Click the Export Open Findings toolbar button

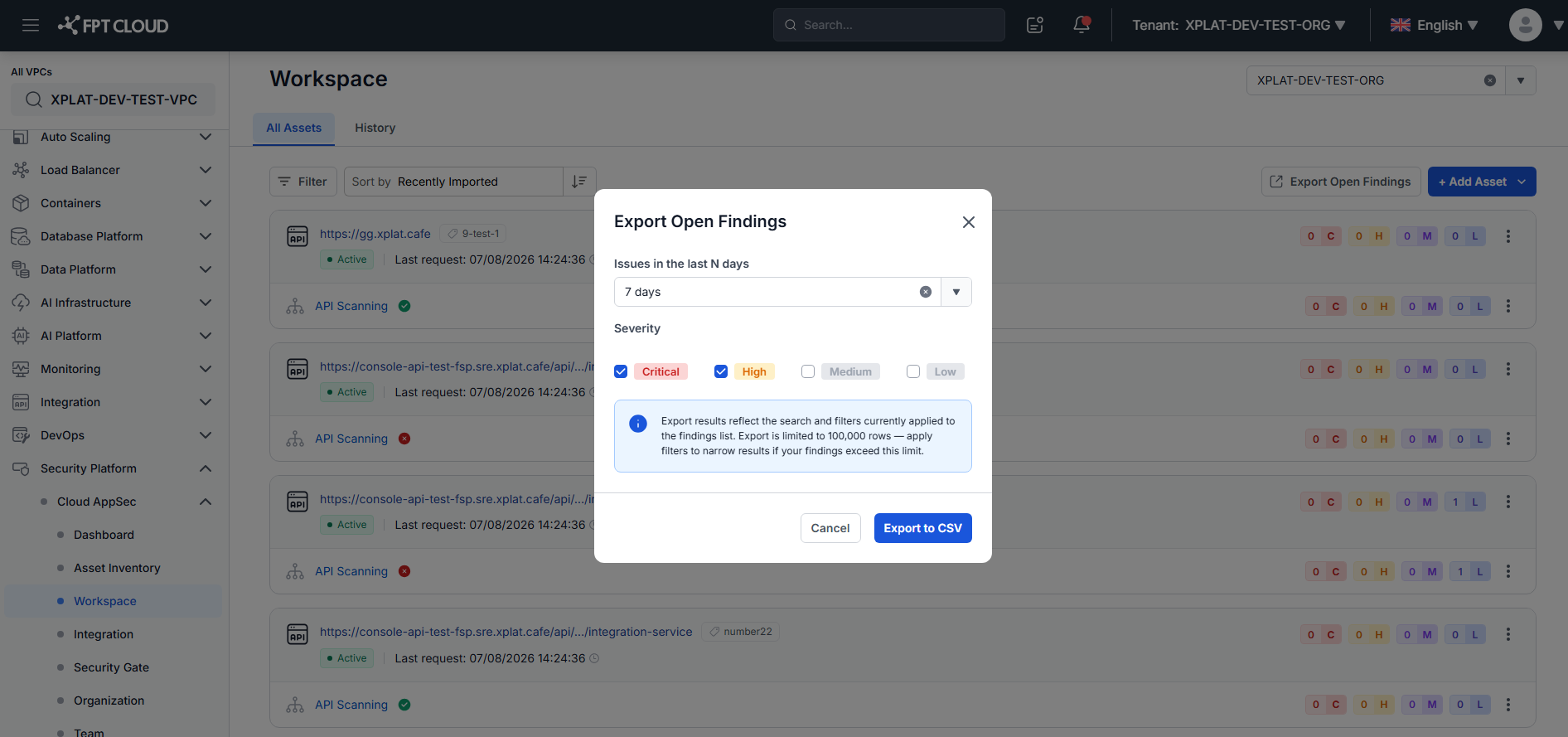[1340, 182]
